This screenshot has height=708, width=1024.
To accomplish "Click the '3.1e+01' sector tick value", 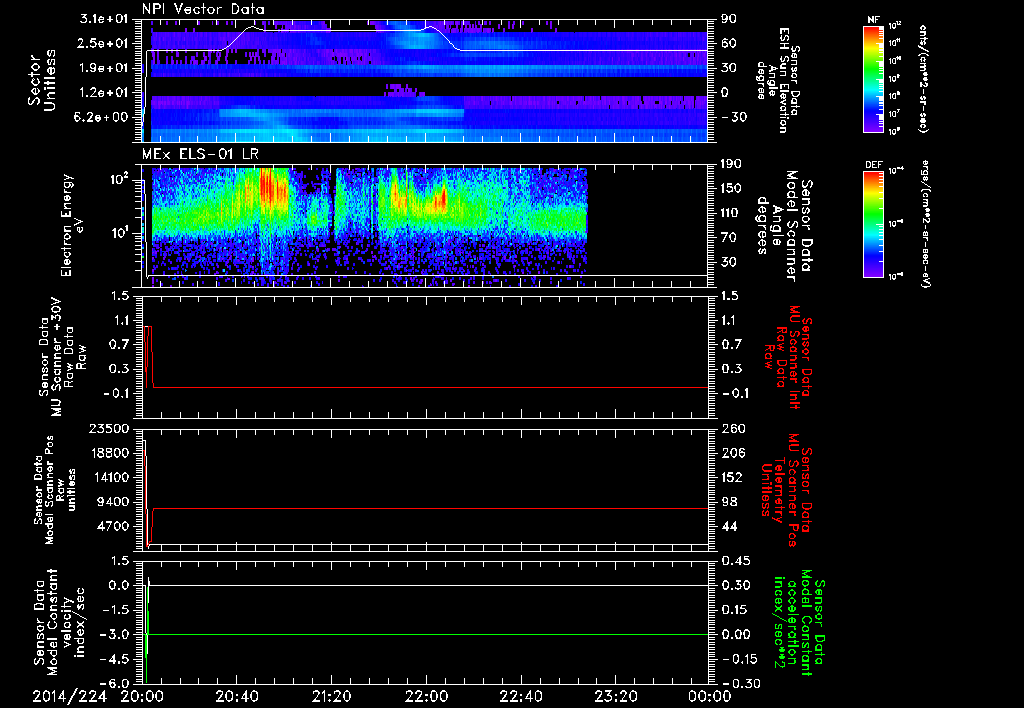I will [x=103, y=18].
